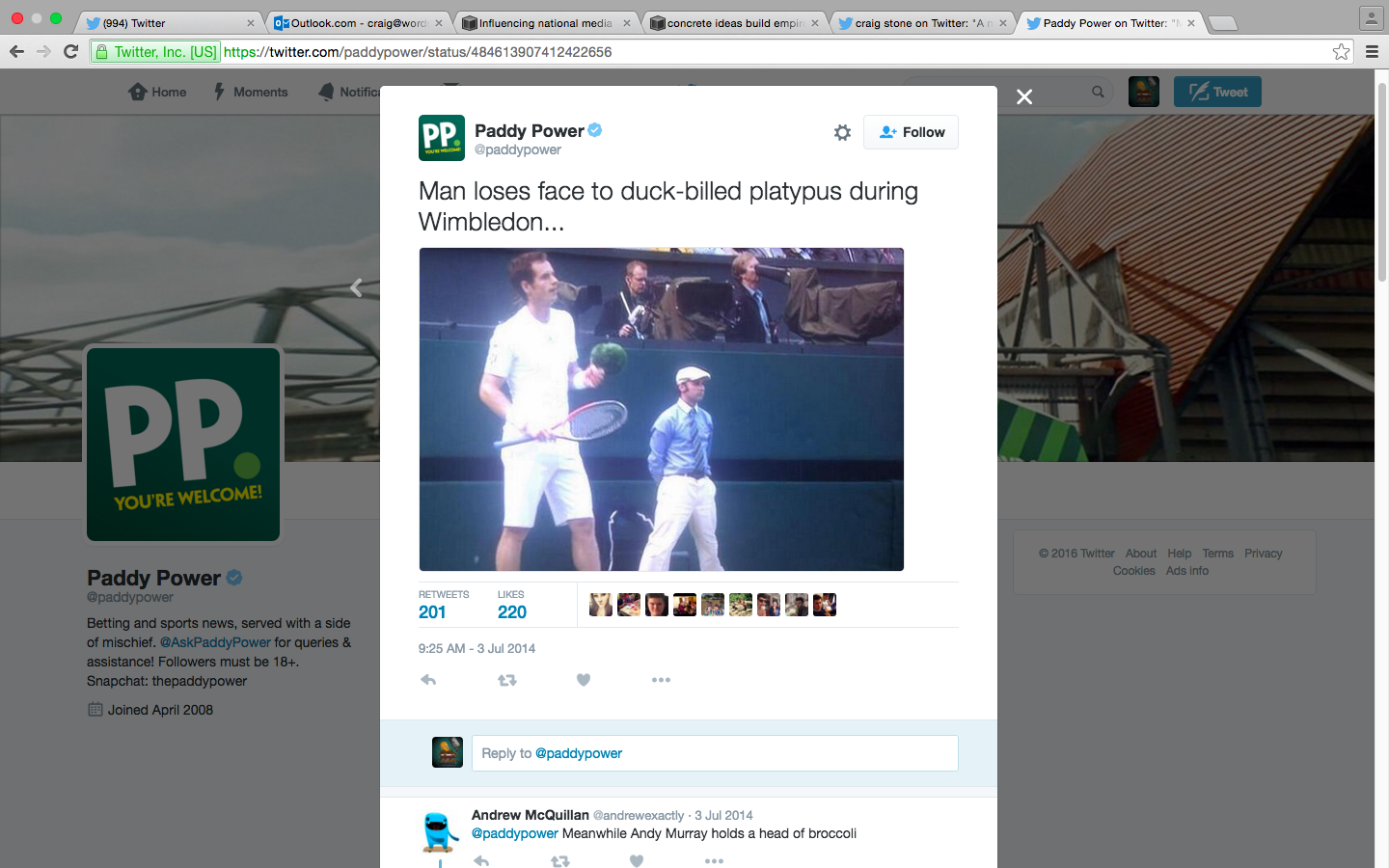This screenshot has width=1389, height=868.
Task: Close the tweet overlay with the X
Action: 1024,96
